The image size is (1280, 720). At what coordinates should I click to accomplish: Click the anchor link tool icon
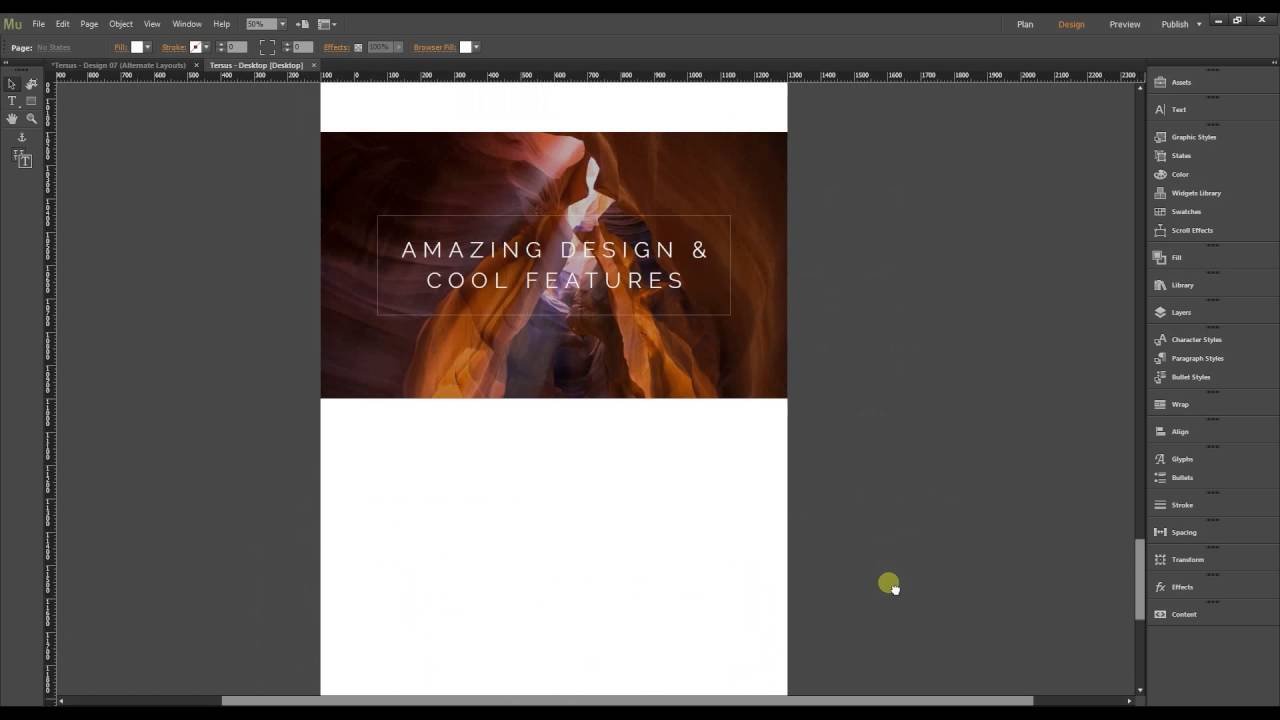click(22, 137)
